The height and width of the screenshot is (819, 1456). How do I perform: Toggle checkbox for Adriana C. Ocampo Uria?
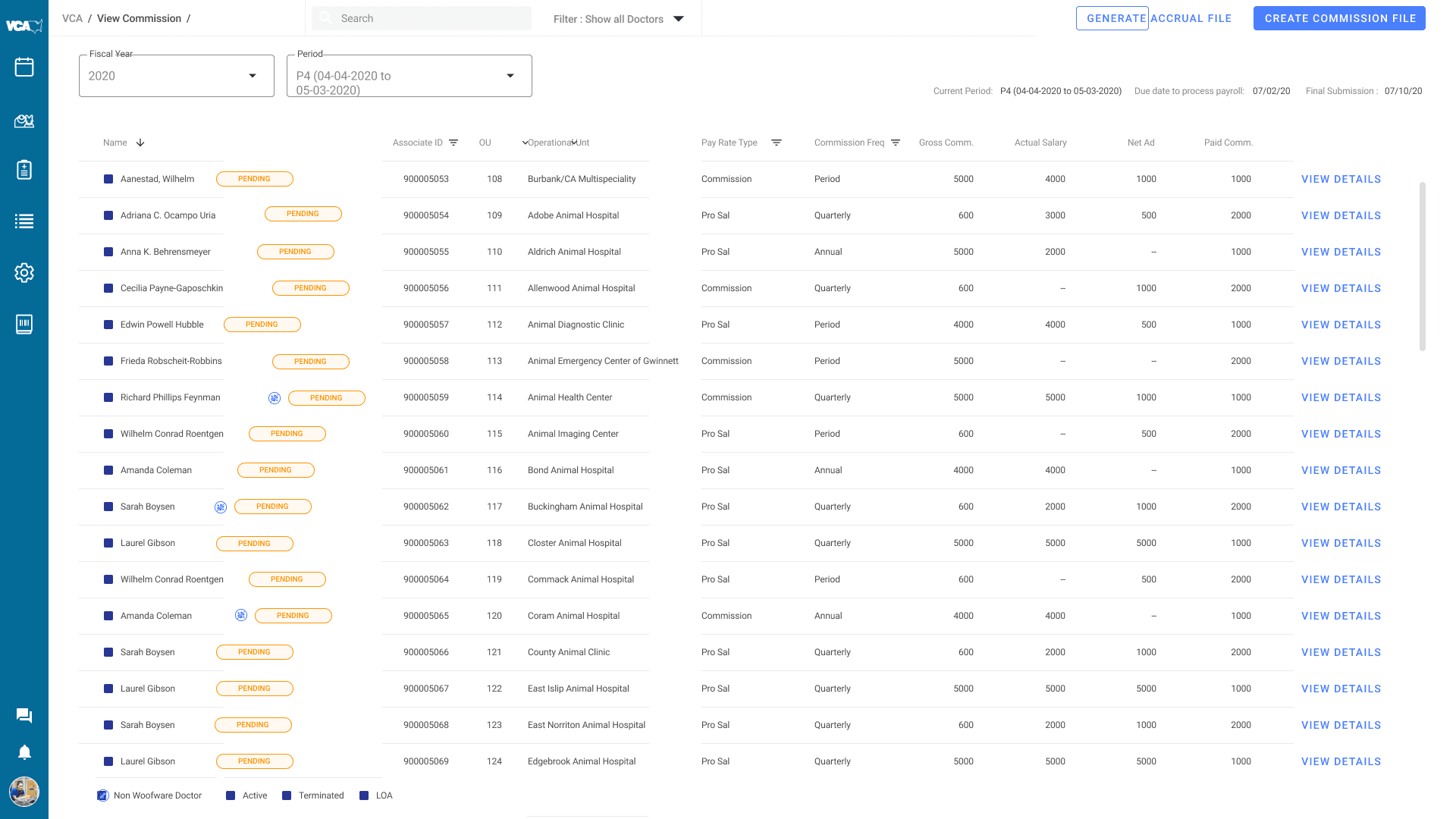(108, 215)
